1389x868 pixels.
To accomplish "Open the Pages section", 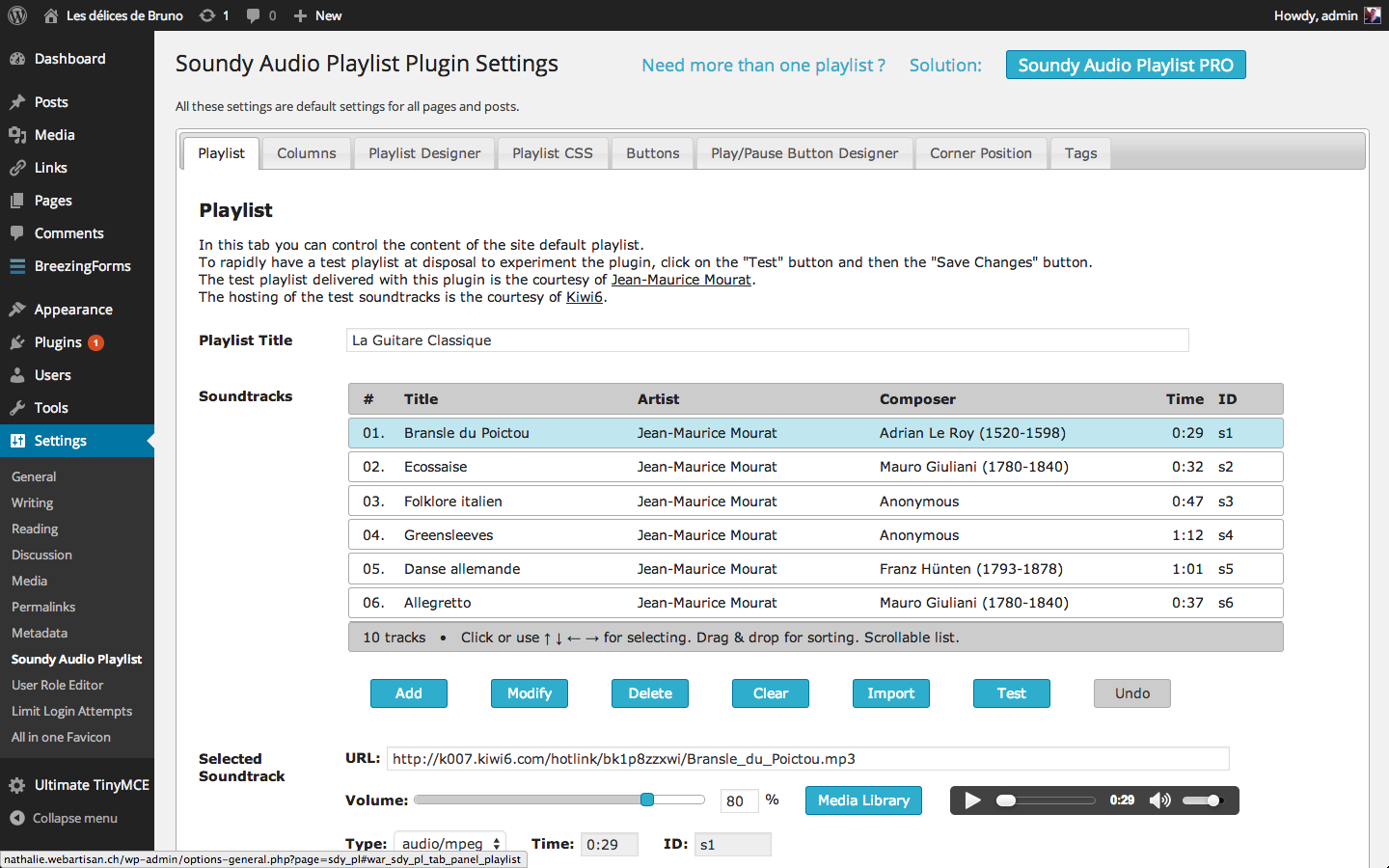I will pyautogui.click(x=77, y=201).
